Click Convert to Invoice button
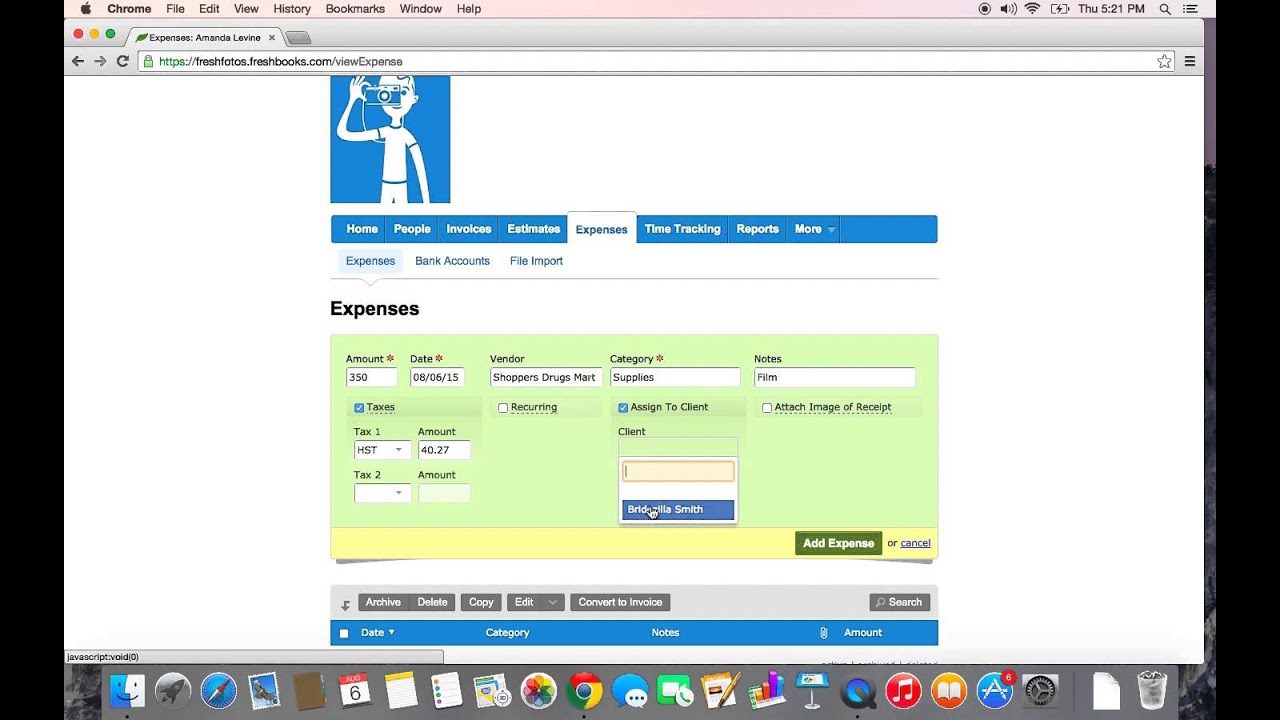 620,602
